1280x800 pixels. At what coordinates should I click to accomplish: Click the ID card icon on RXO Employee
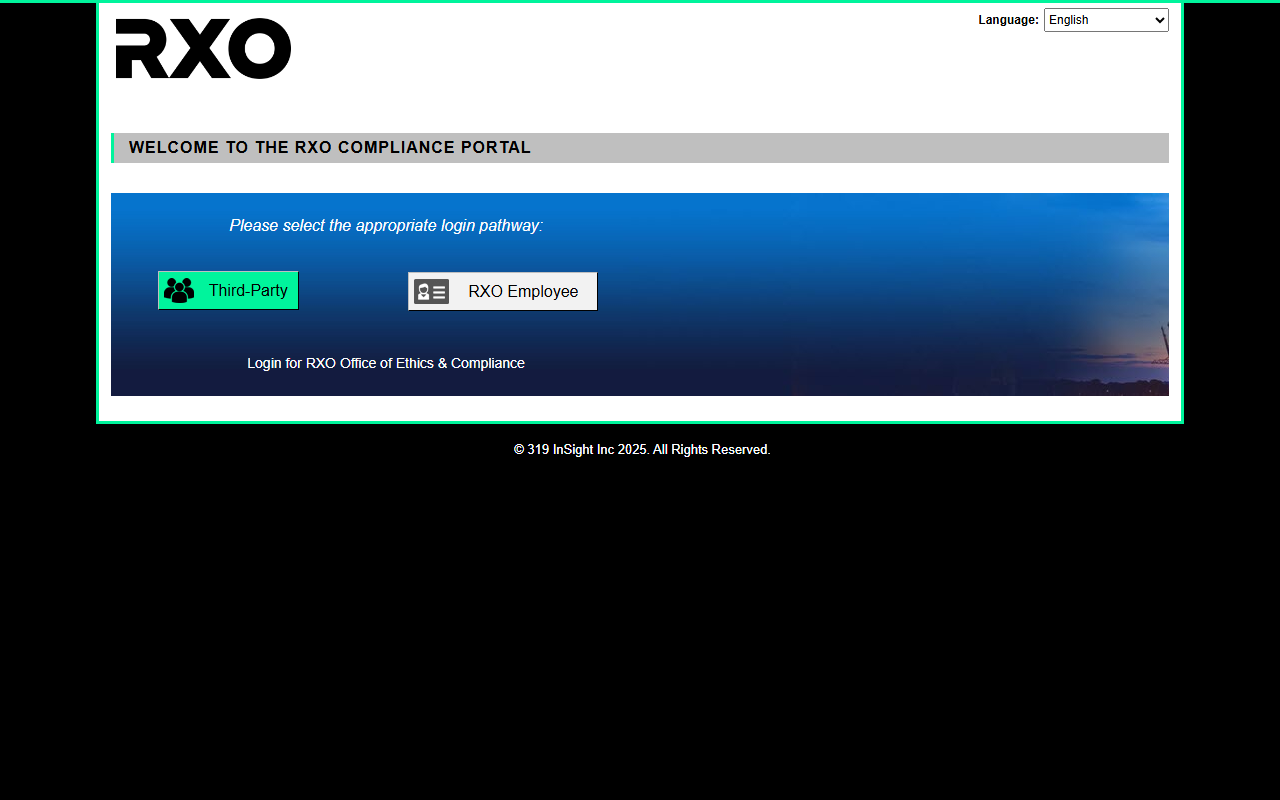pos(432,291)
